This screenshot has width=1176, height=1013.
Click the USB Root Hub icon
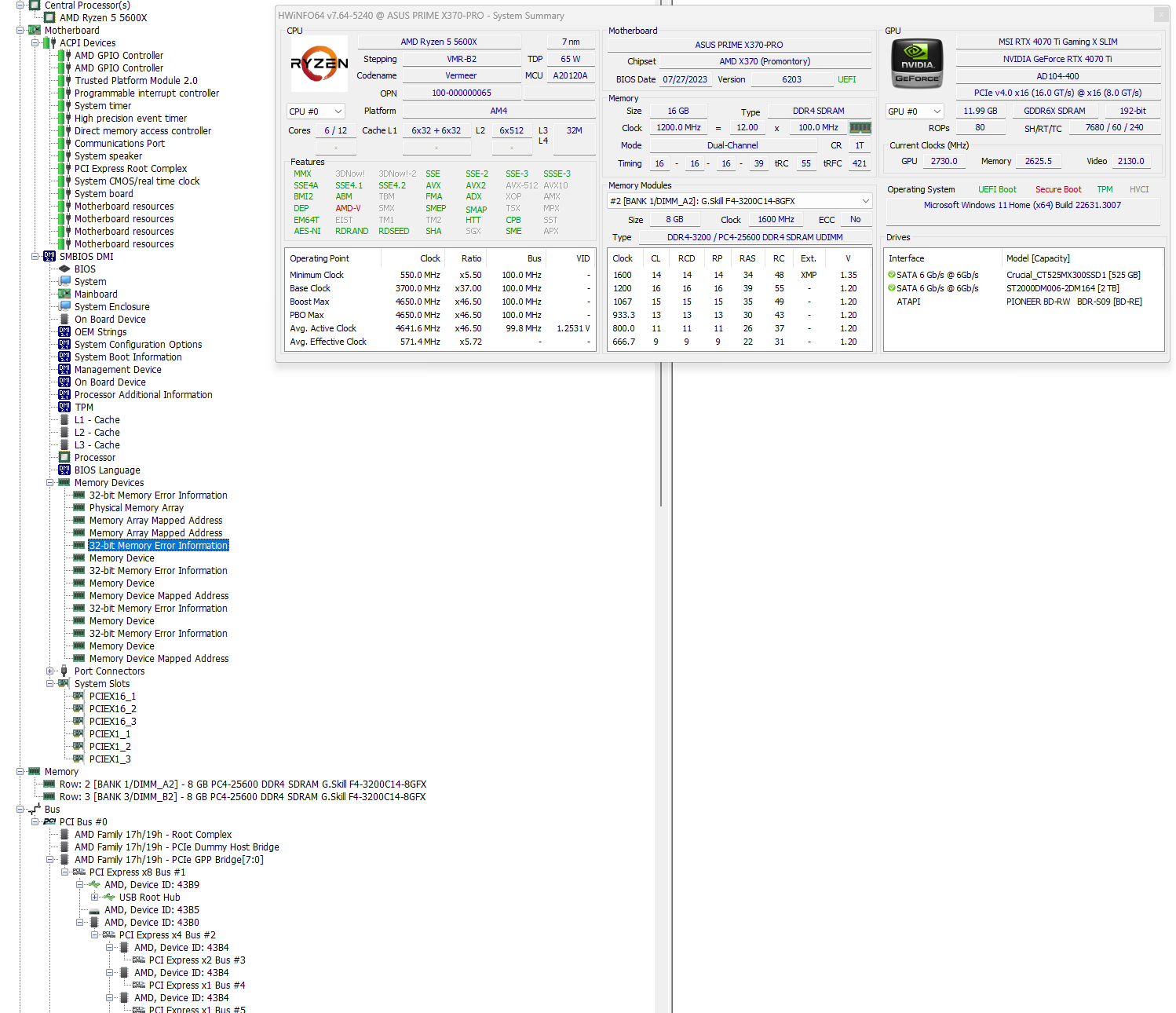[x=109, y=897]
